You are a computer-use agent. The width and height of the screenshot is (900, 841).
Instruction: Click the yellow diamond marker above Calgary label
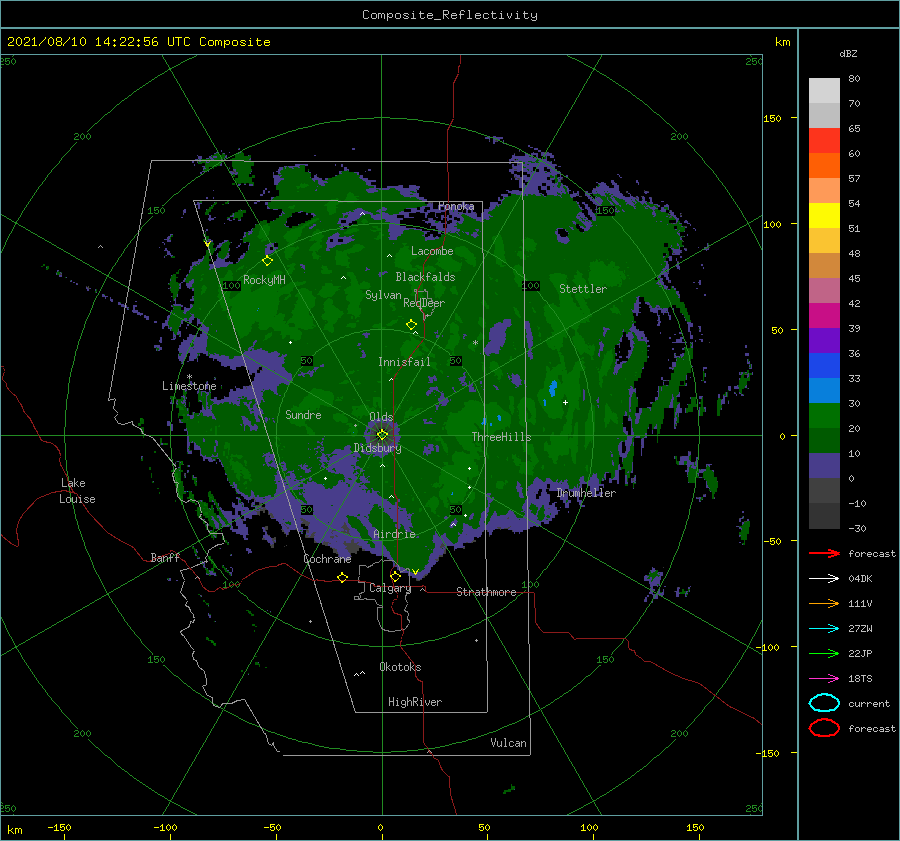click(395, 576)
